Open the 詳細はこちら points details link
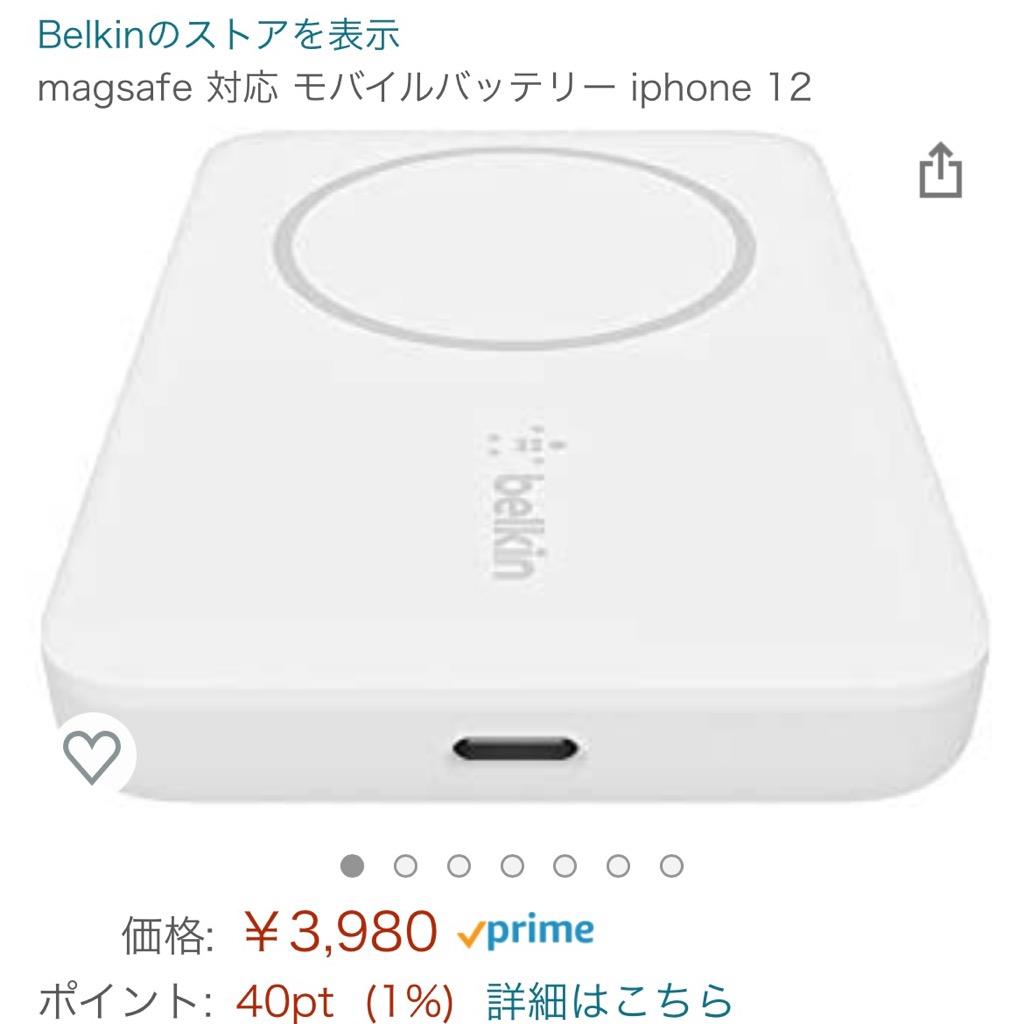Screen dimensions: 1024x1024 click(x=610, y=1000)
